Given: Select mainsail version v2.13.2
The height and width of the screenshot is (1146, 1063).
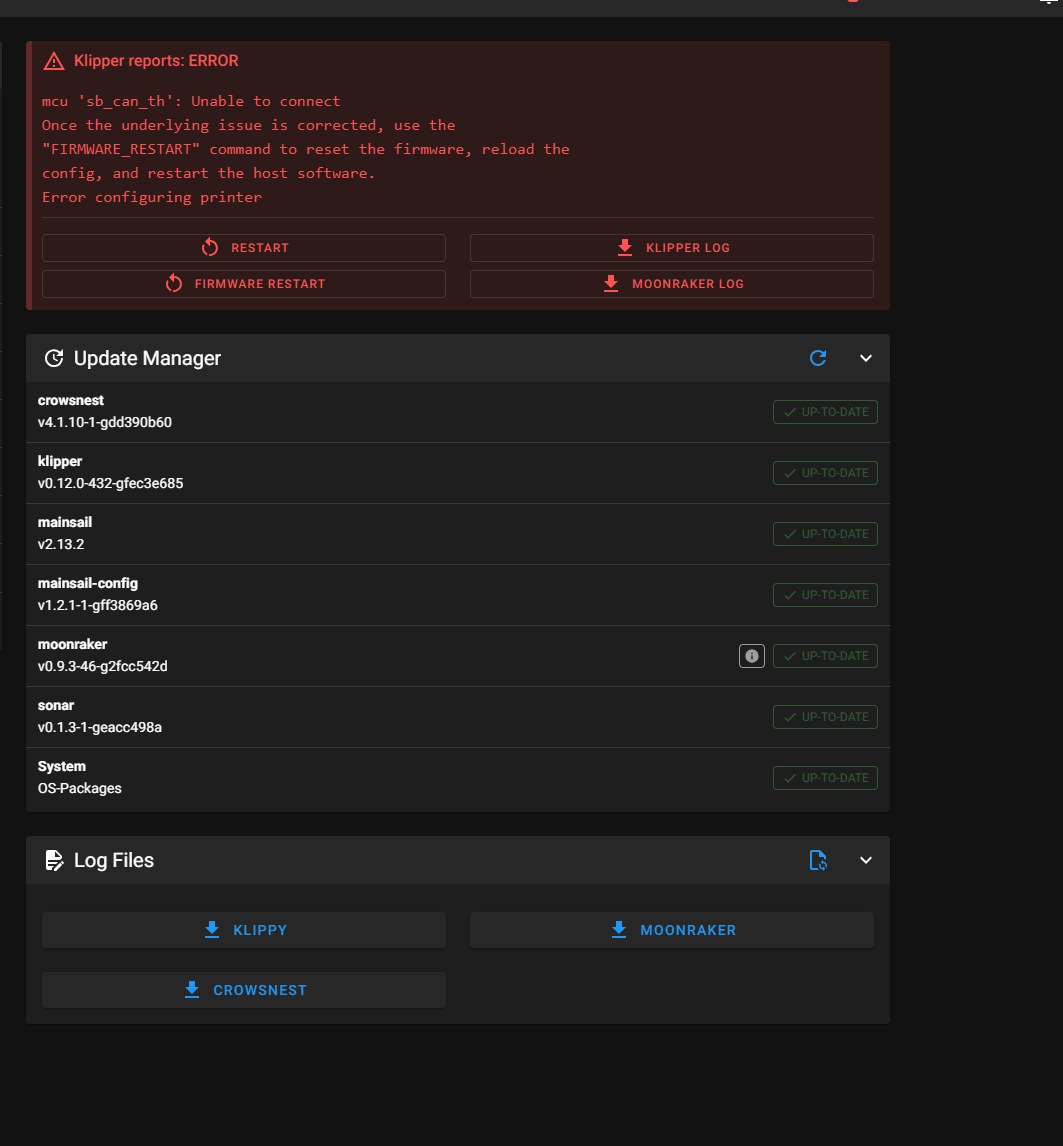Looking at the screenshot, I should pos(61,544).
